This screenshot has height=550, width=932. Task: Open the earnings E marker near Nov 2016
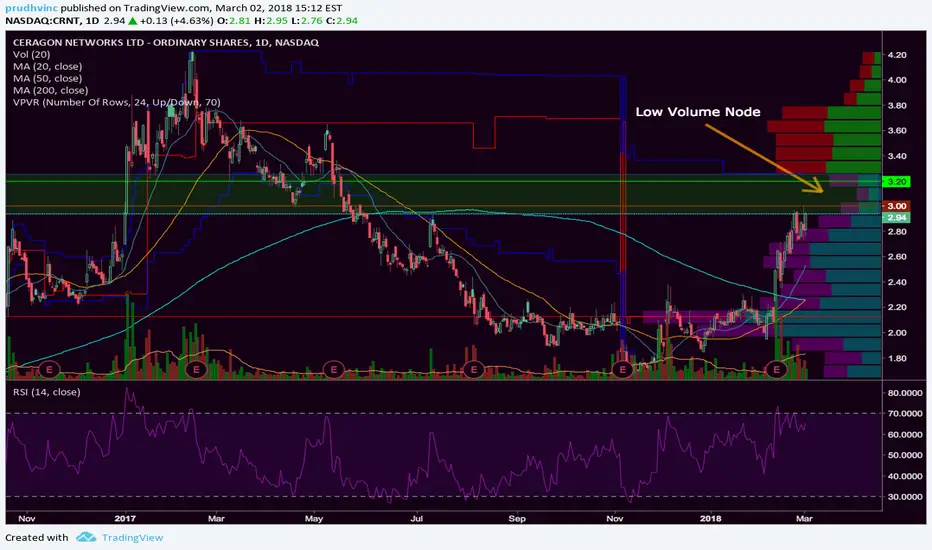(x=49, y=370)
